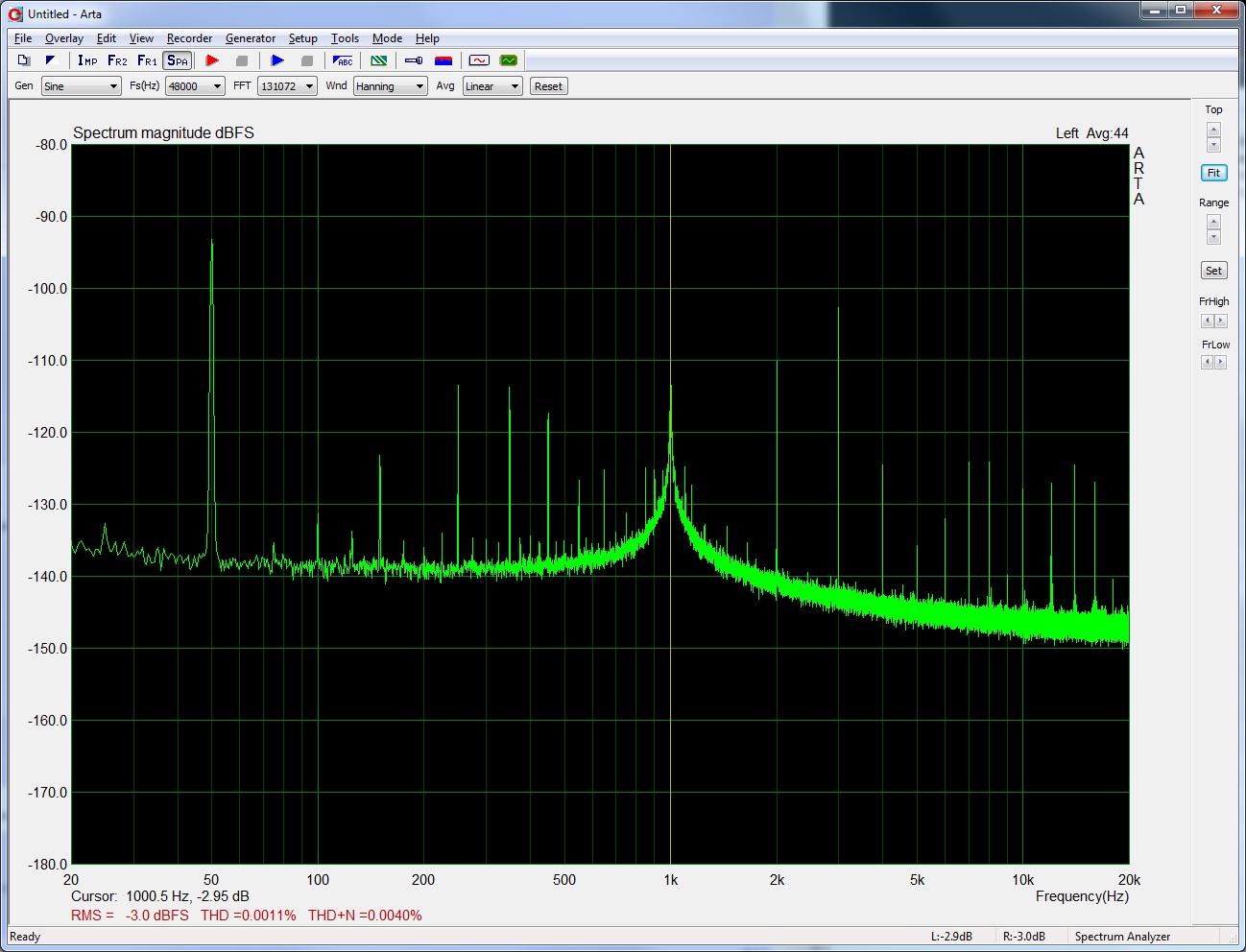The image size is (1246, 952).
Task: Select the SPA spectrum analyzer mode
Action: 178,60
